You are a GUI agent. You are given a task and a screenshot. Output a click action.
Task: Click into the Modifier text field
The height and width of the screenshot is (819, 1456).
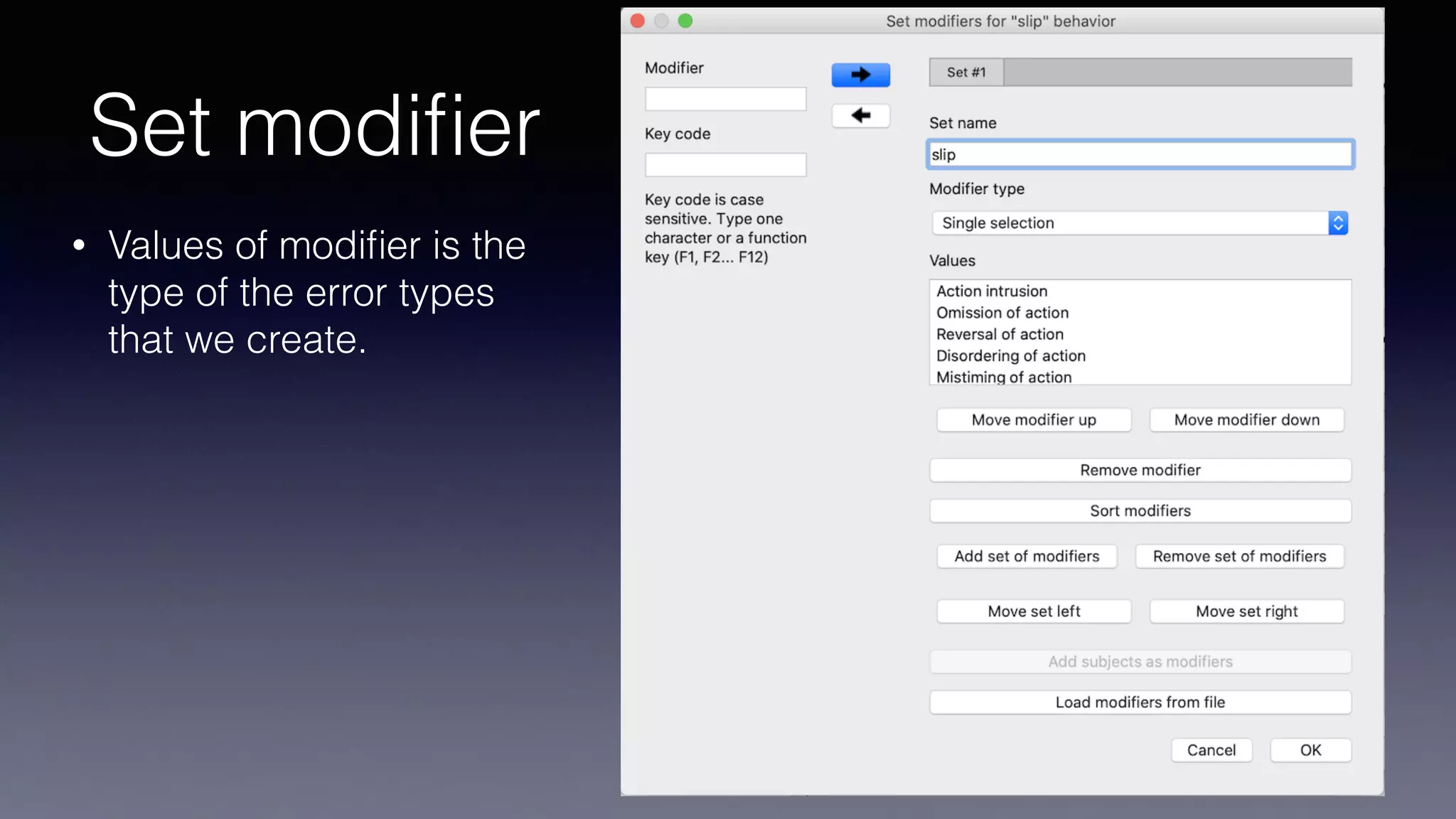pos(725,99)
